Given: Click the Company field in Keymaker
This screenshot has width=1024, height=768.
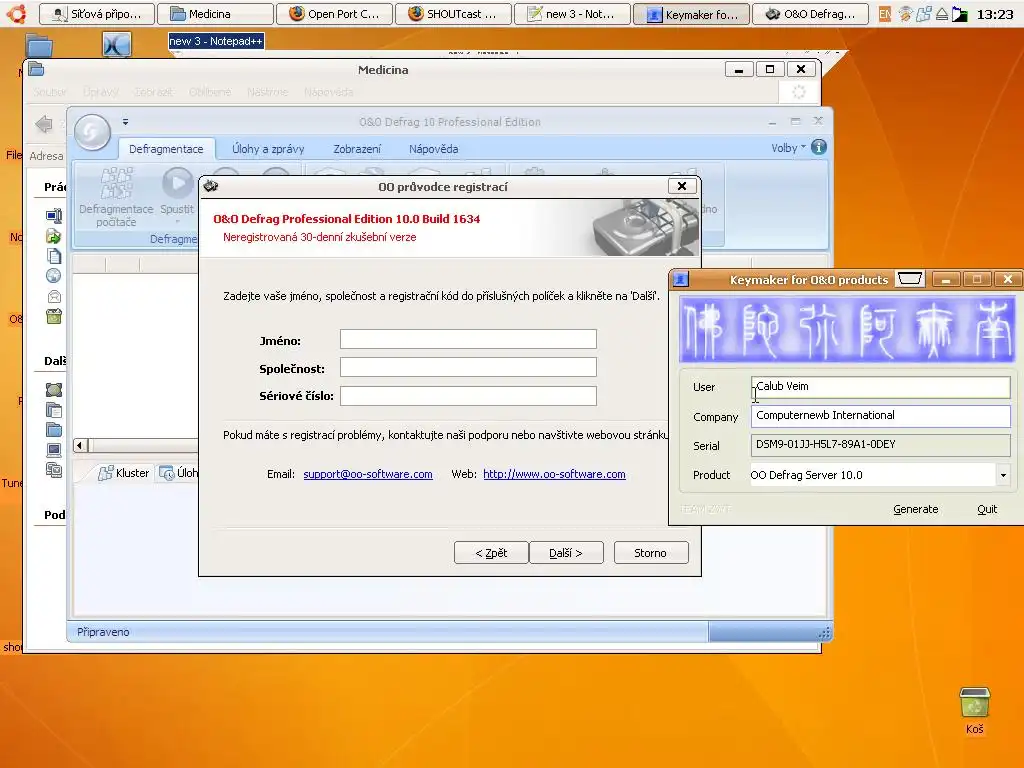Looking at the screenshot, I should (880, 415).
